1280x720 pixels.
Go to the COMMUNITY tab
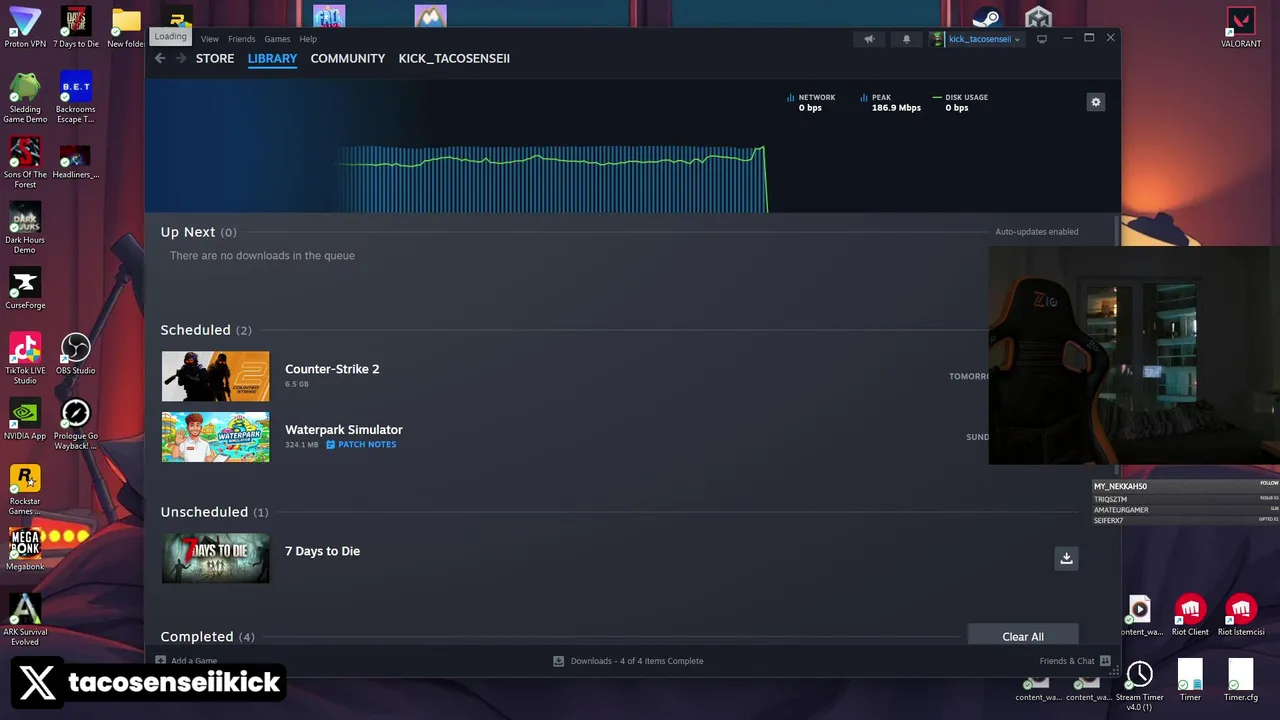click(x=347, y=58)
